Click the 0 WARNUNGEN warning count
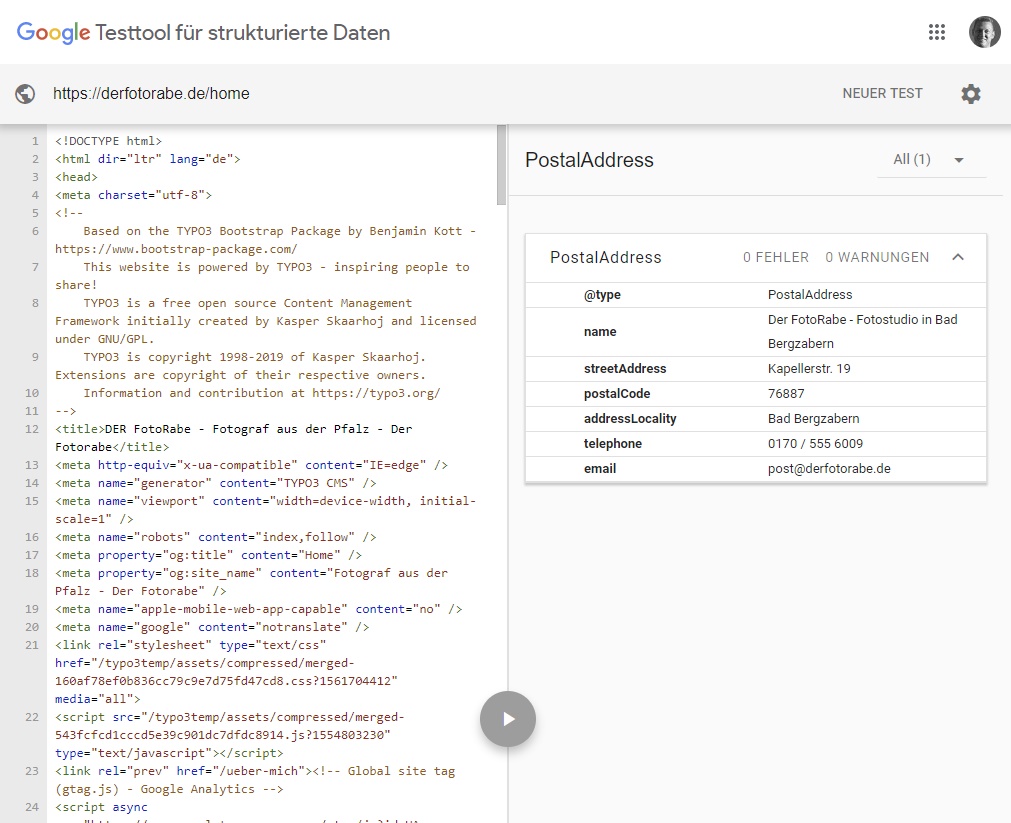Image resolution: width=1011 pixels, height=823 pixels. tap(876, 258)
